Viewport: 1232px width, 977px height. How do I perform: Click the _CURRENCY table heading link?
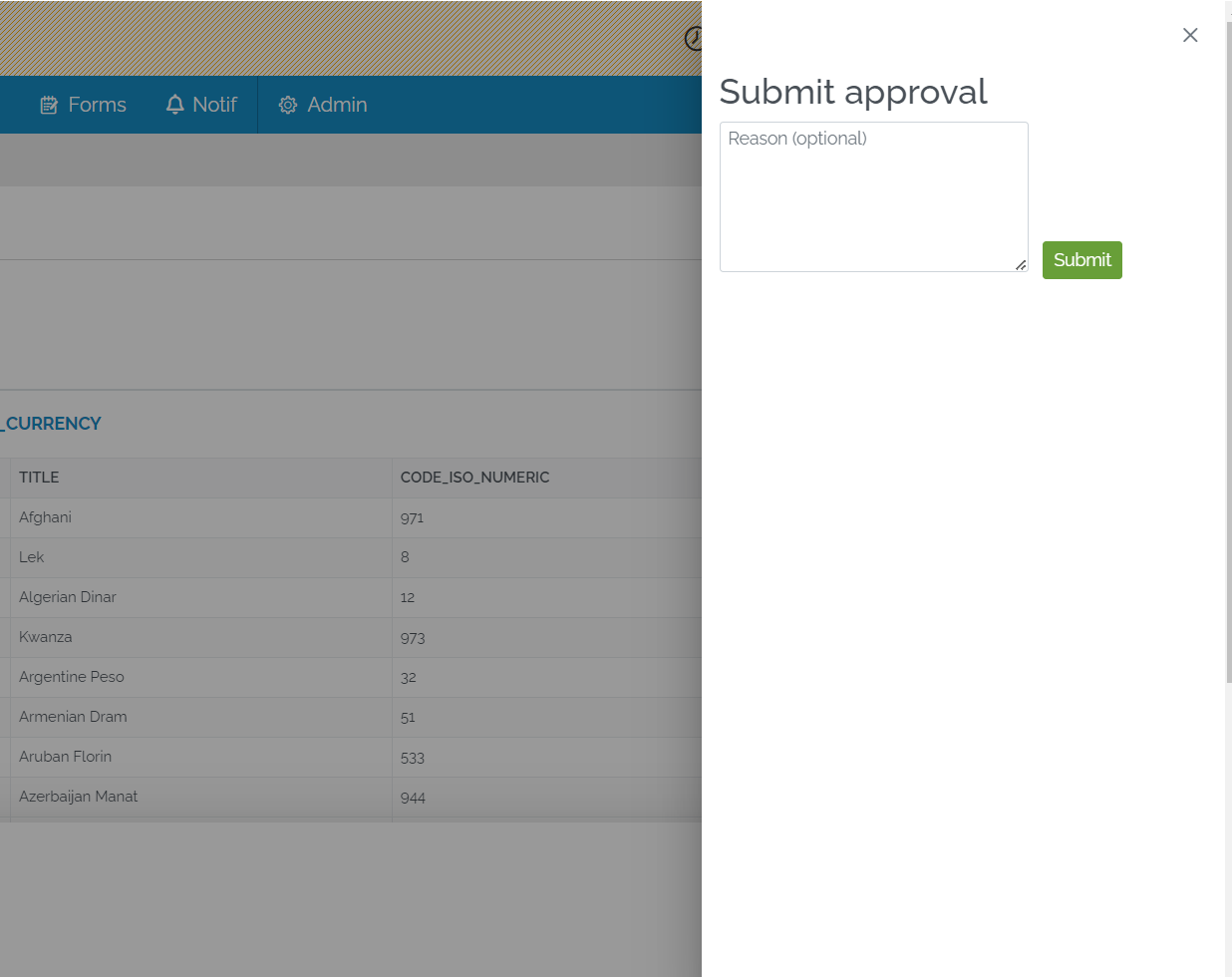point(51,424)
